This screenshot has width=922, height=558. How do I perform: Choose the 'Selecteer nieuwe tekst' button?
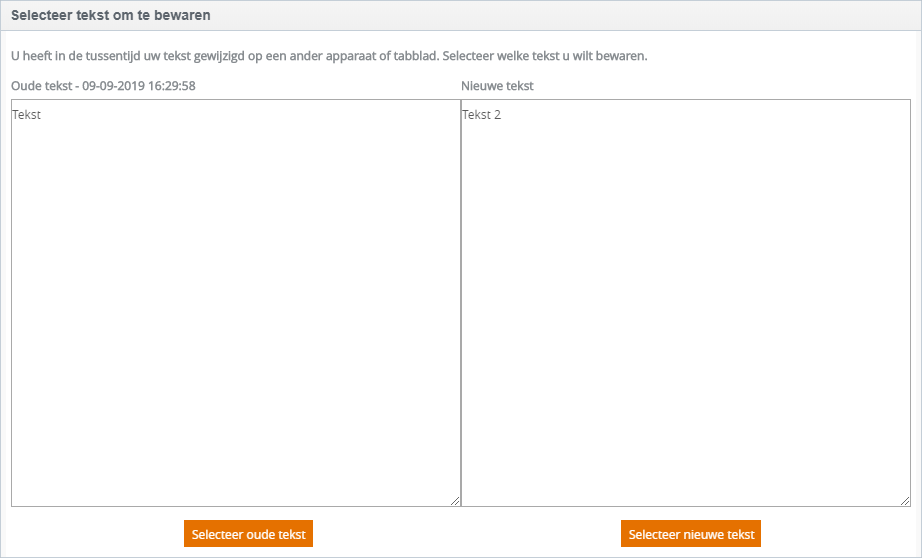[691, 534]
